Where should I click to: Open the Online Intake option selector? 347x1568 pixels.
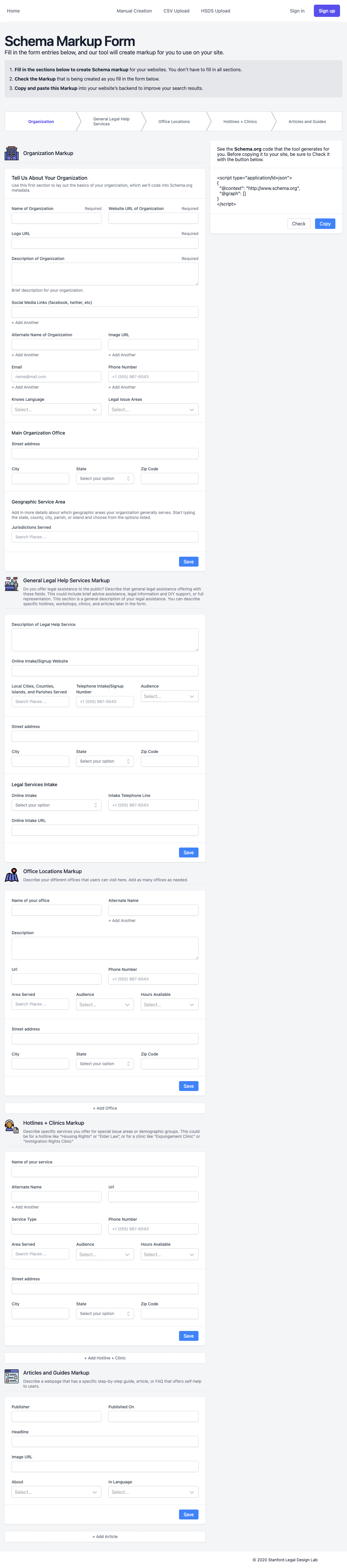coord(56,805)
